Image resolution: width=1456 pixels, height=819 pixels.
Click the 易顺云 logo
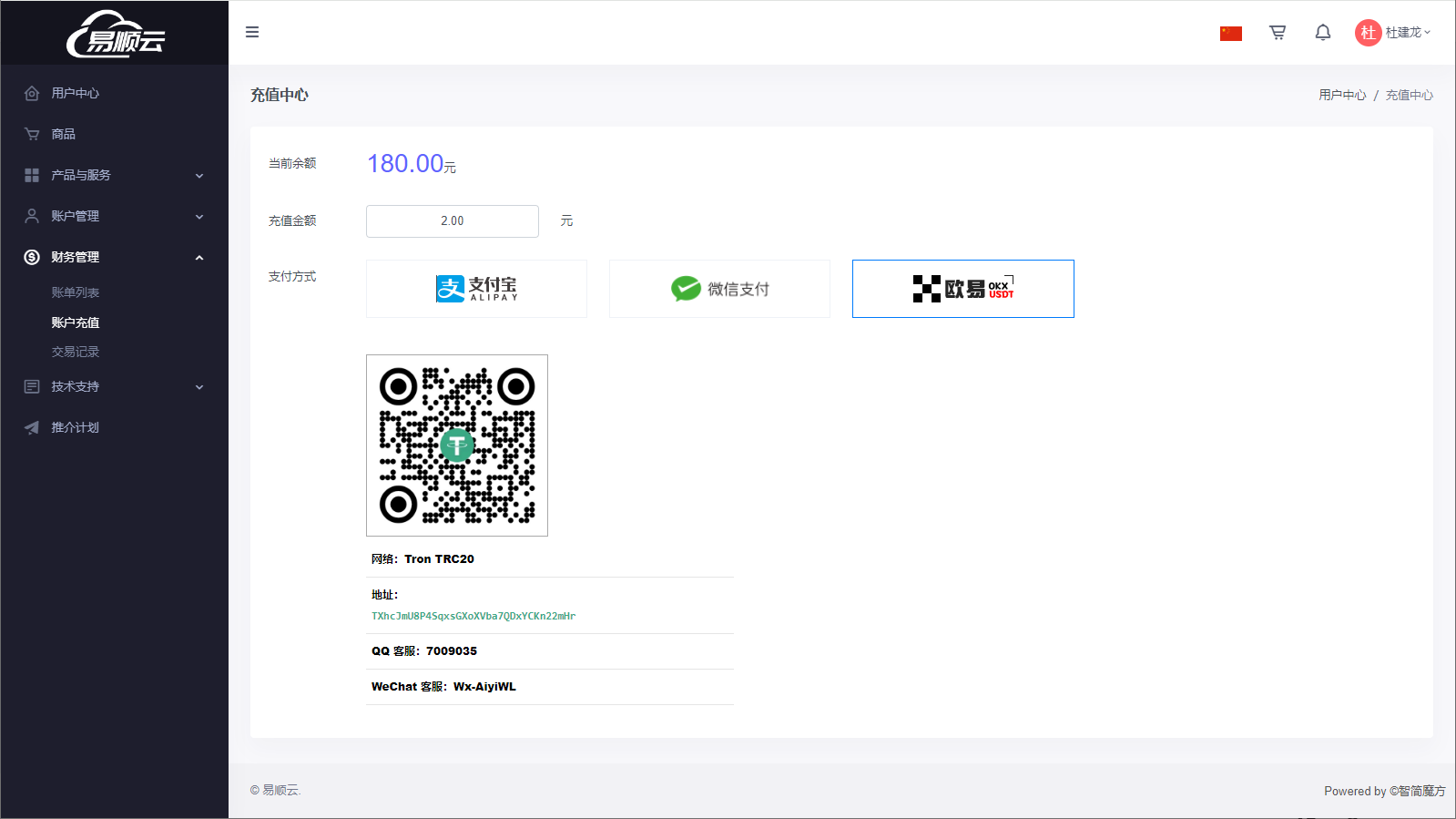pos(115,34)
